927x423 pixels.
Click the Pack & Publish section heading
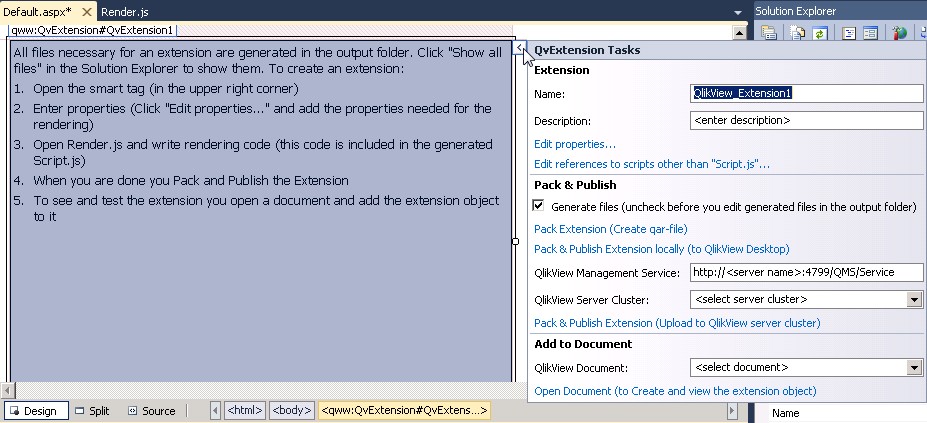tap(575, 185)
